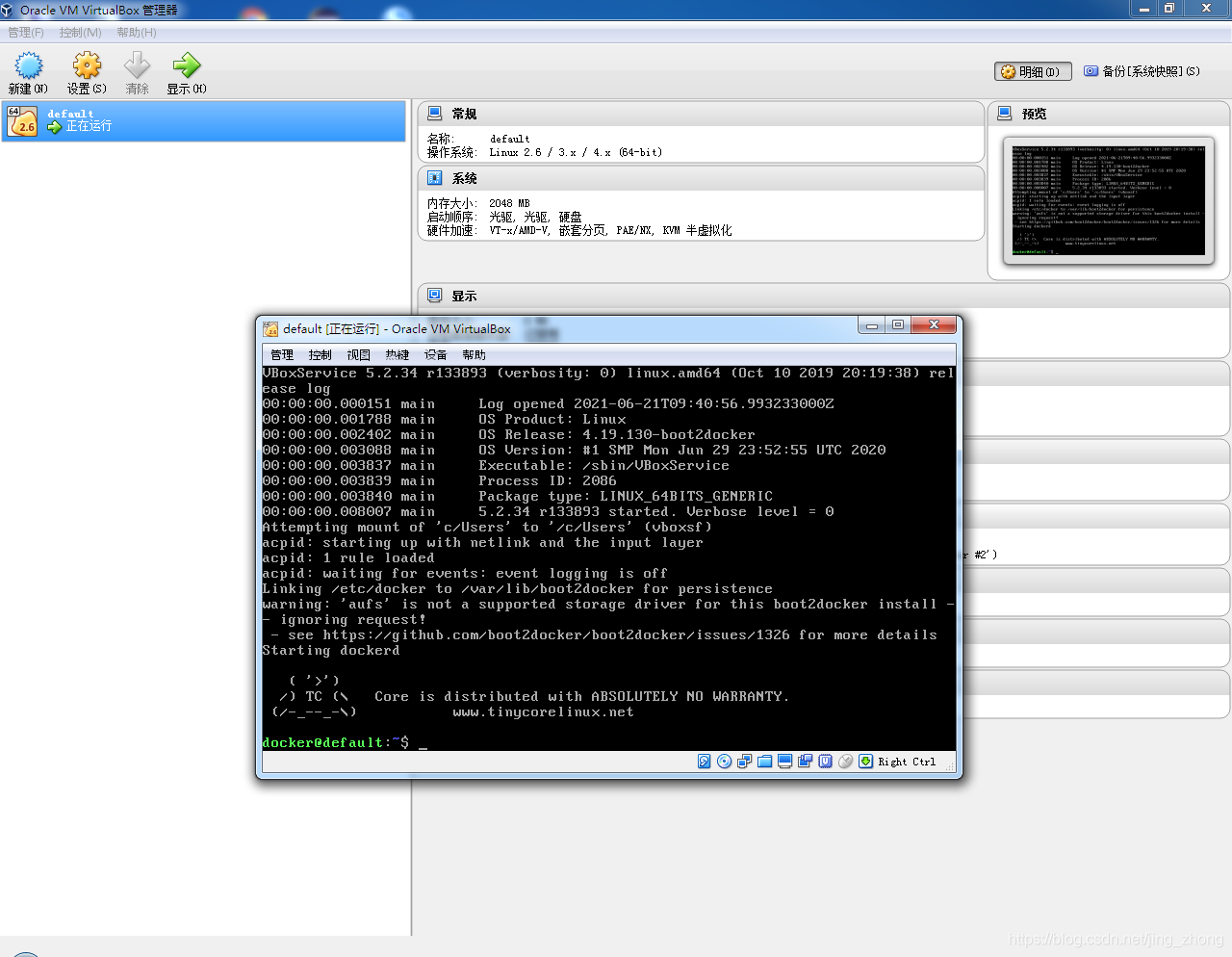Click VirtualBox manager title bar logo

(x=8, y=10)
